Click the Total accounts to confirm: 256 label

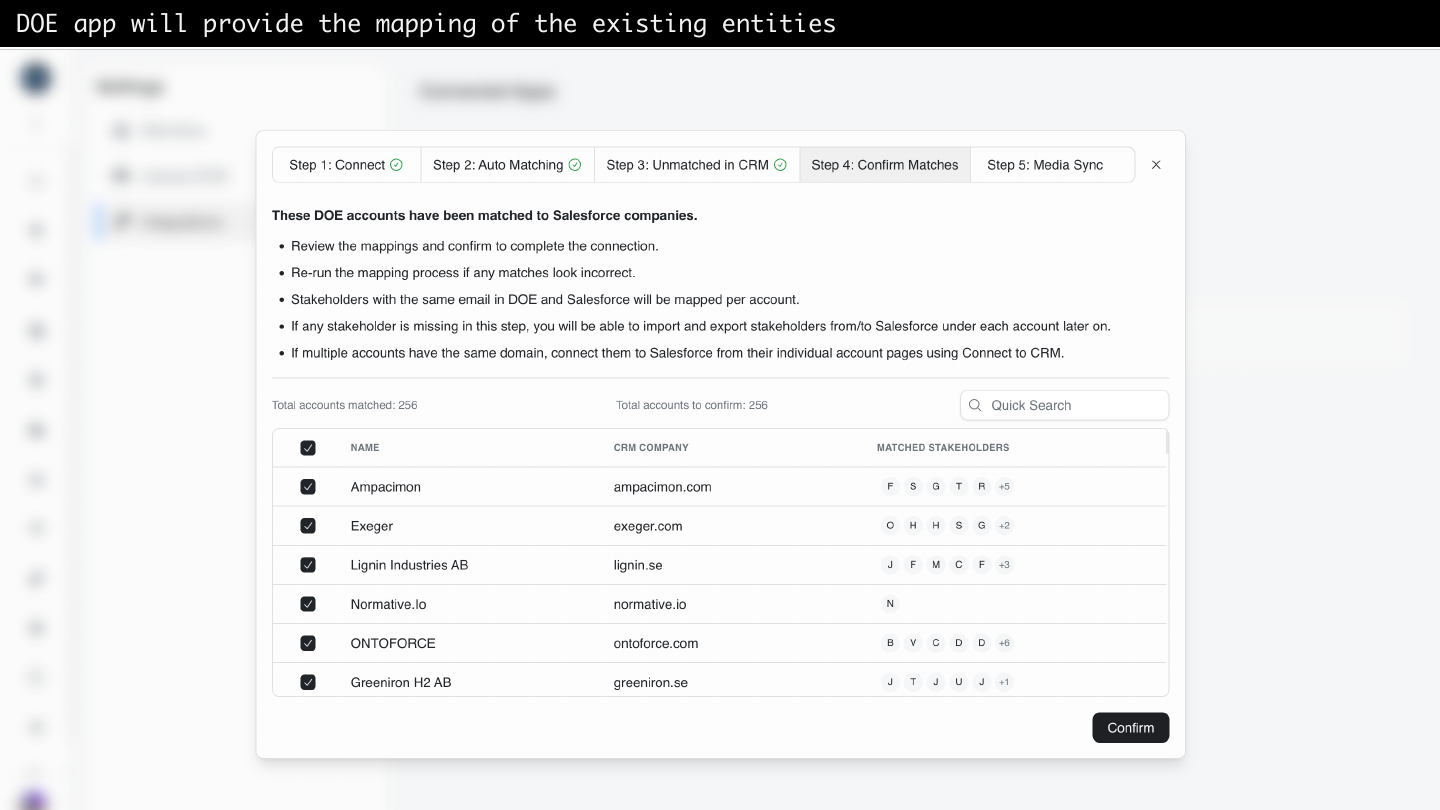[692, 405]
